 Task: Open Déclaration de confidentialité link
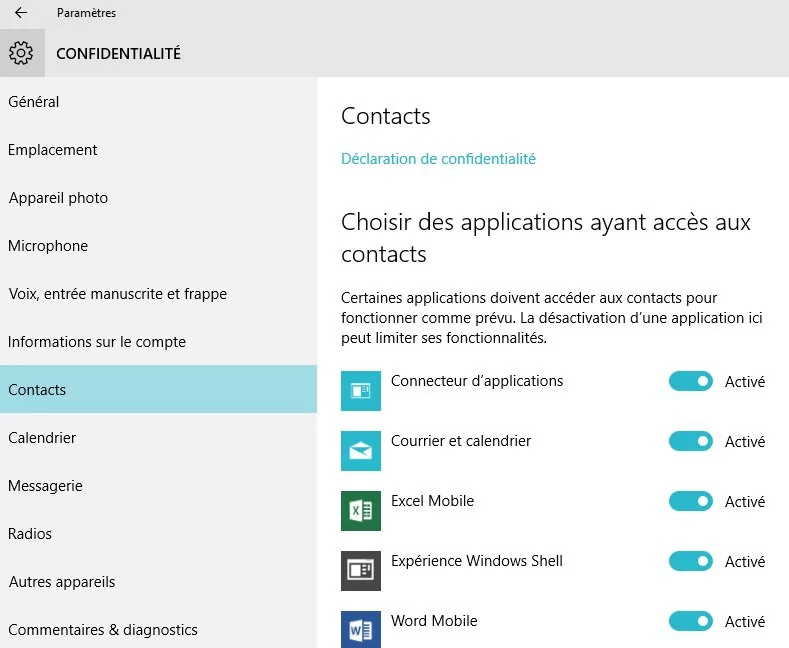coord(438,159)
